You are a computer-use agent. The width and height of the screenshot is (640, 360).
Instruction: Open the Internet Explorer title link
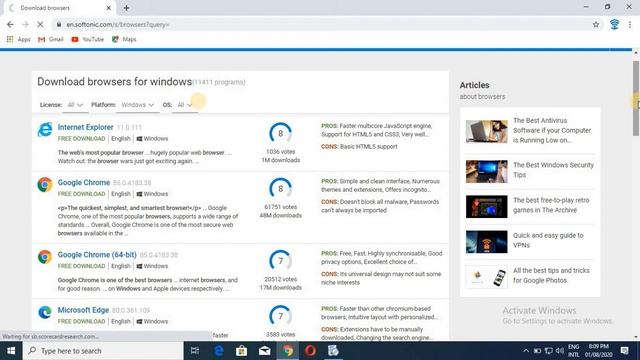pos(85,127)
